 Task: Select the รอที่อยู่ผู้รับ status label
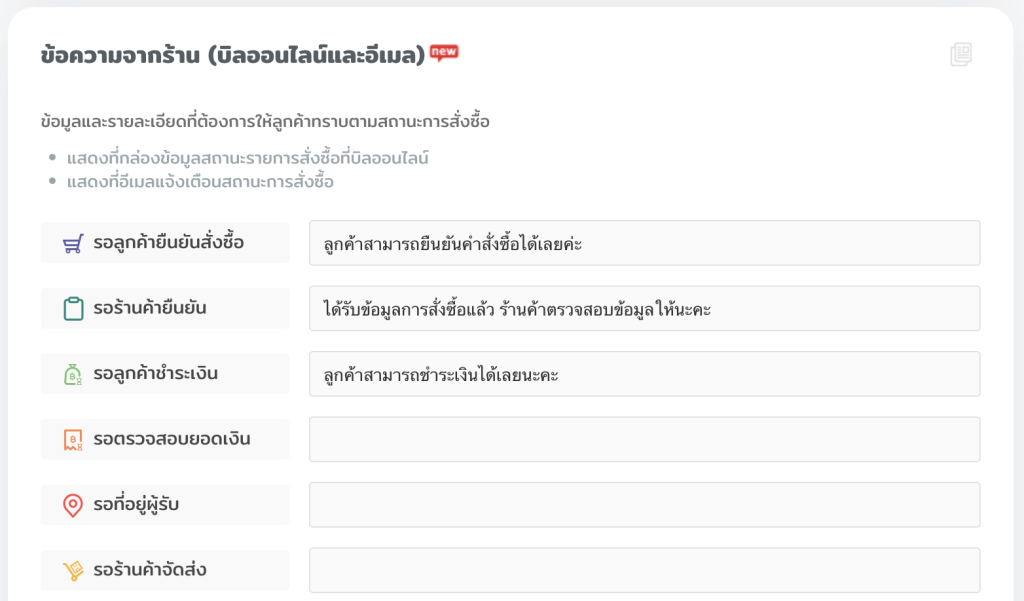(x=136, y=505)
